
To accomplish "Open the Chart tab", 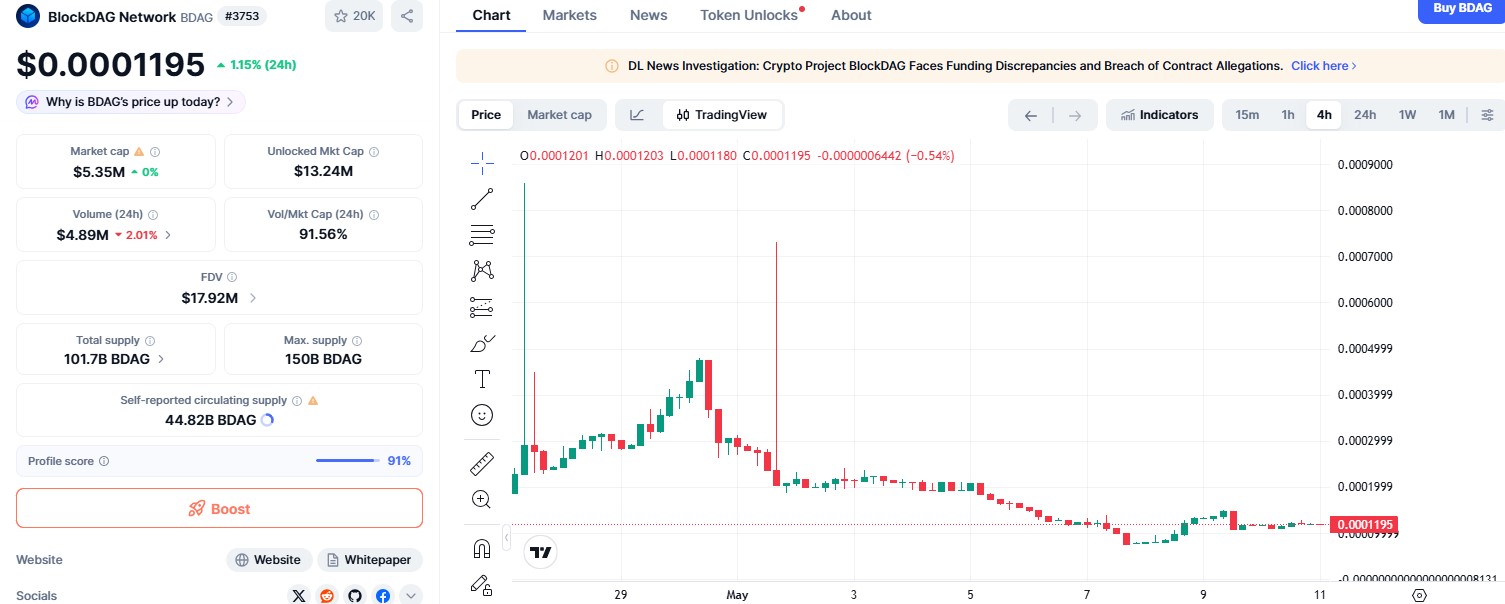I will [491, 15].
